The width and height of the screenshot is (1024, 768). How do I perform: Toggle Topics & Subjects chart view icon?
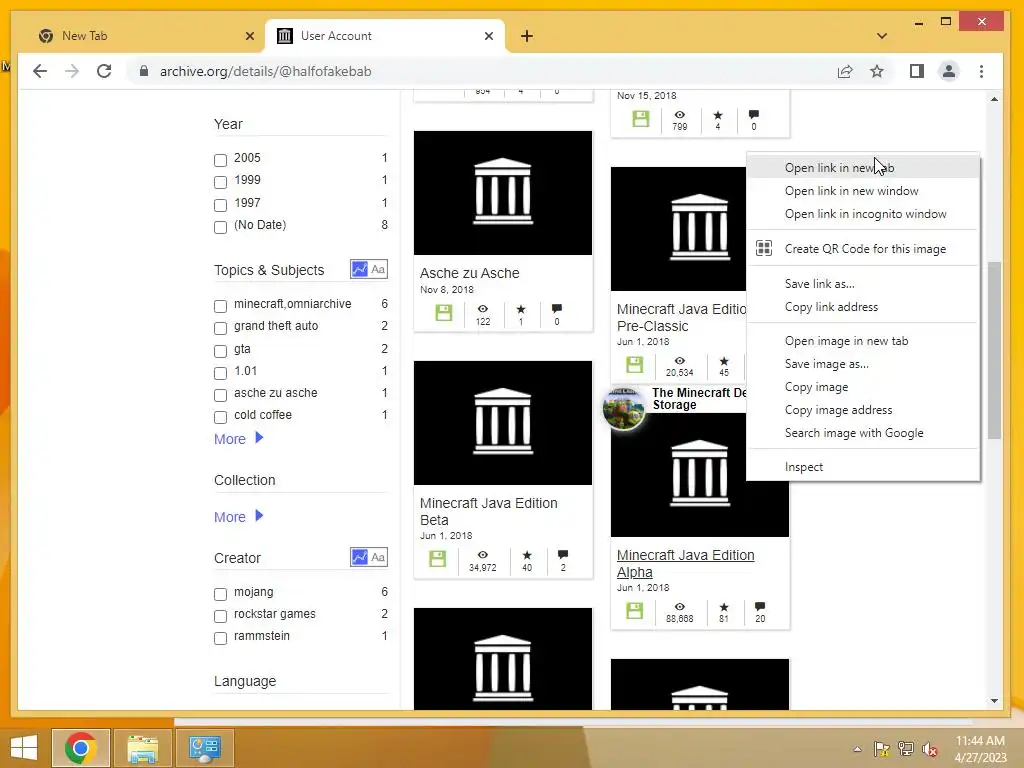point(359,269)
